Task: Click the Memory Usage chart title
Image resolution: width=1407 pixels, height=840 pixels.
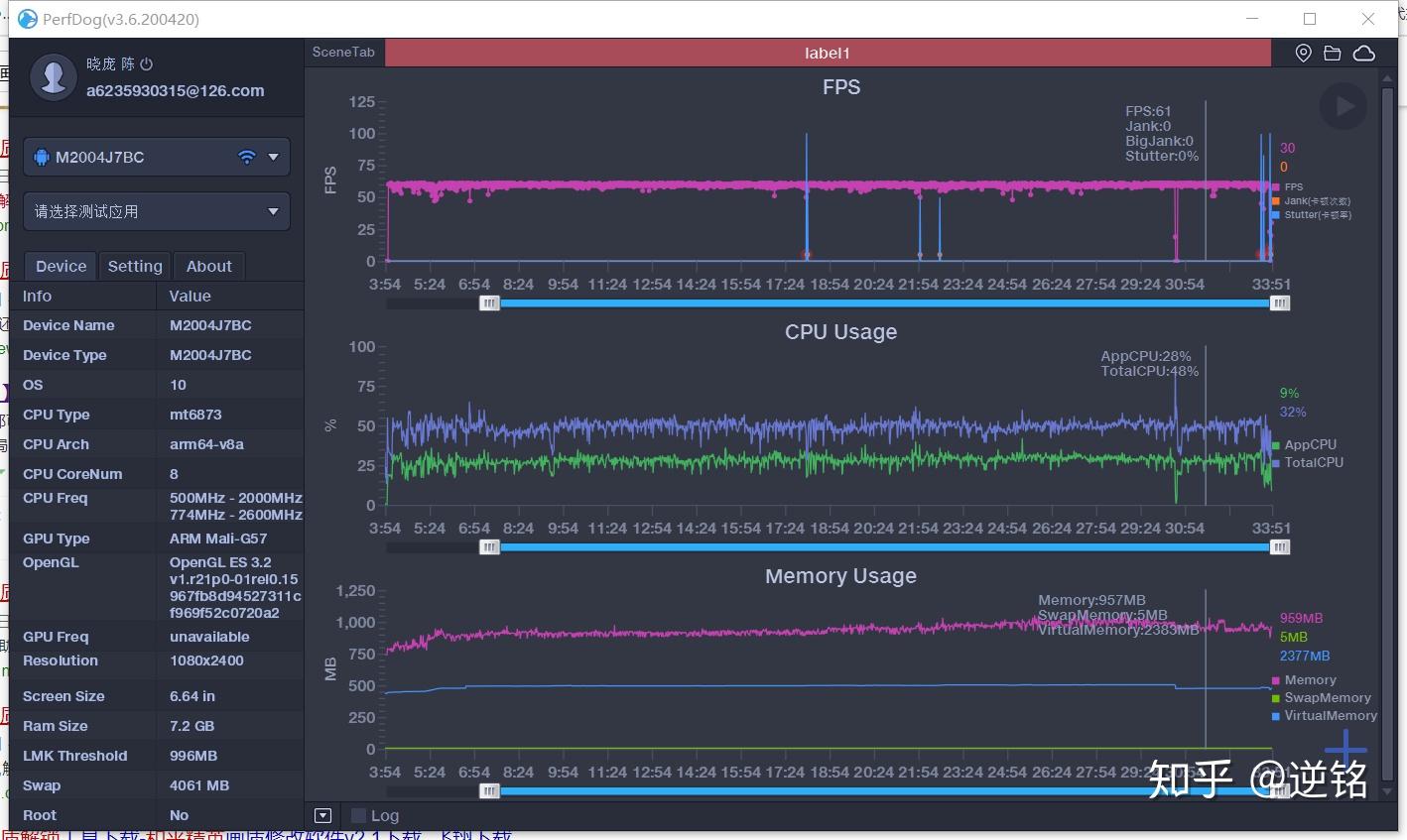Action: 841,576
